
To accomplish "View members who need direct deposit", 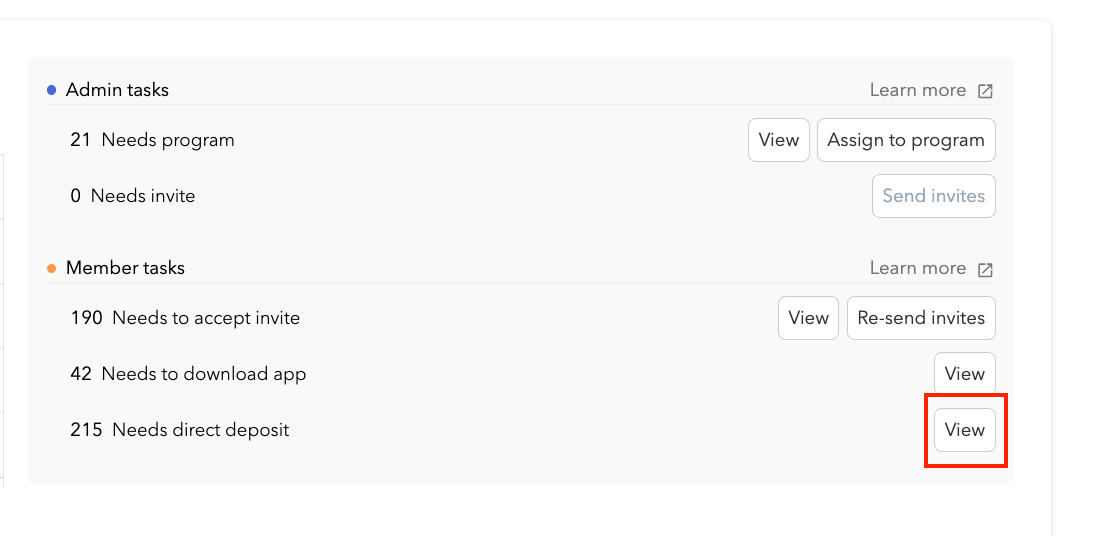I will [x=964, y=430].
